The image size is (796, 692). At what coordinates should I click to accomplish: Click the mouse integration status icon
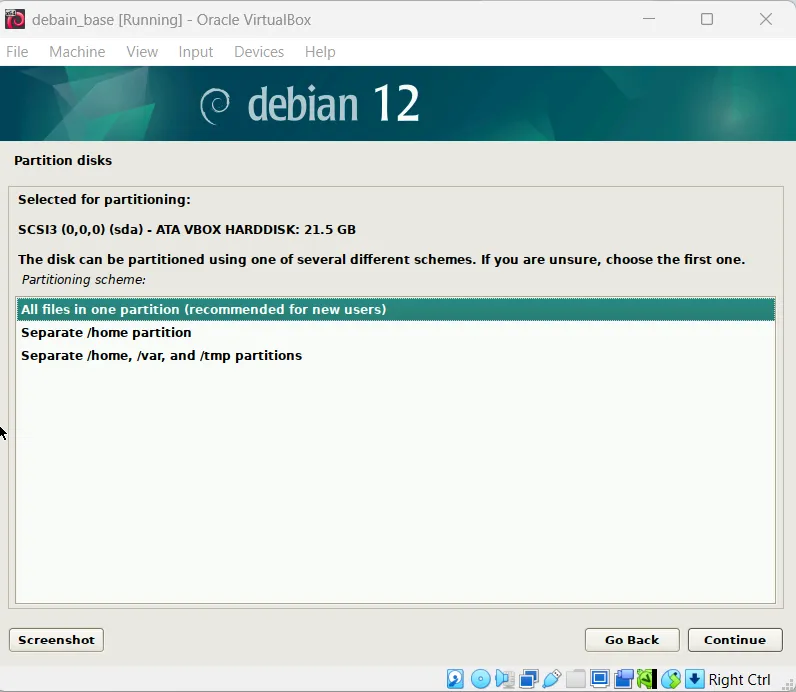(x=671, y=679)
